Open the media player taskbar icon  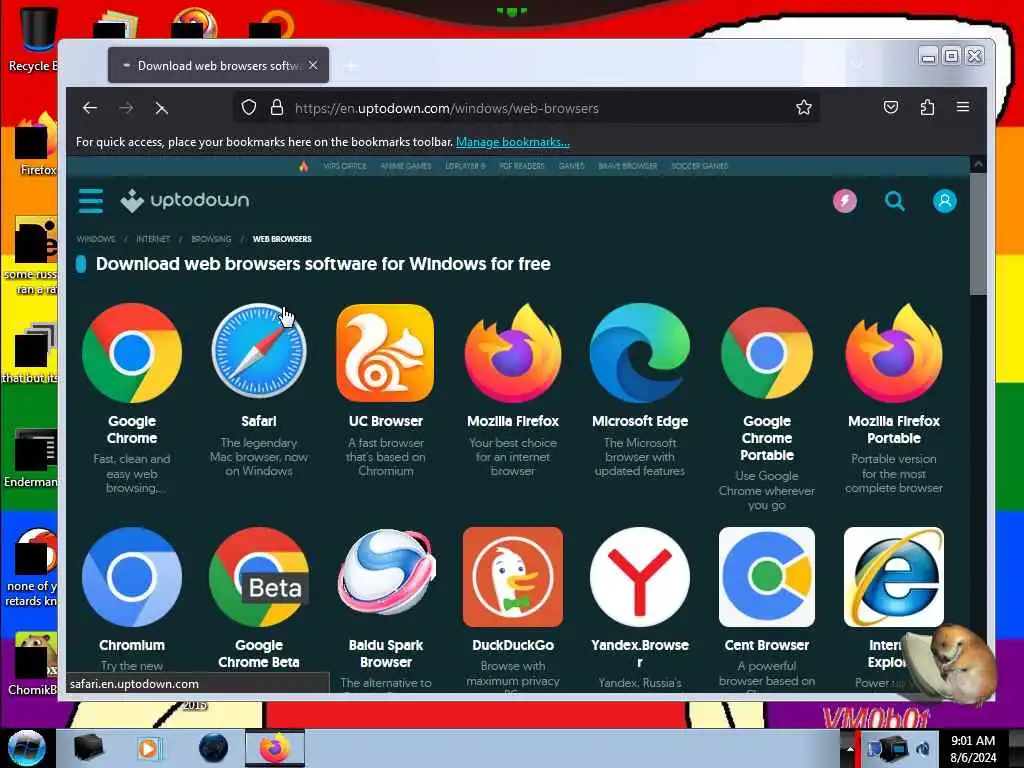tap(148, 748)
